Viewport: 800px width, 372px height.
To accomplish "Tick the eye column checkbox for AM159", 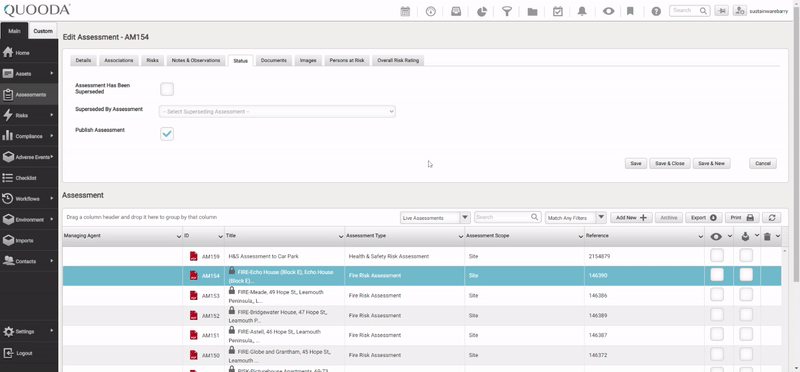I will pyautogui.click(x=717, y=255).
